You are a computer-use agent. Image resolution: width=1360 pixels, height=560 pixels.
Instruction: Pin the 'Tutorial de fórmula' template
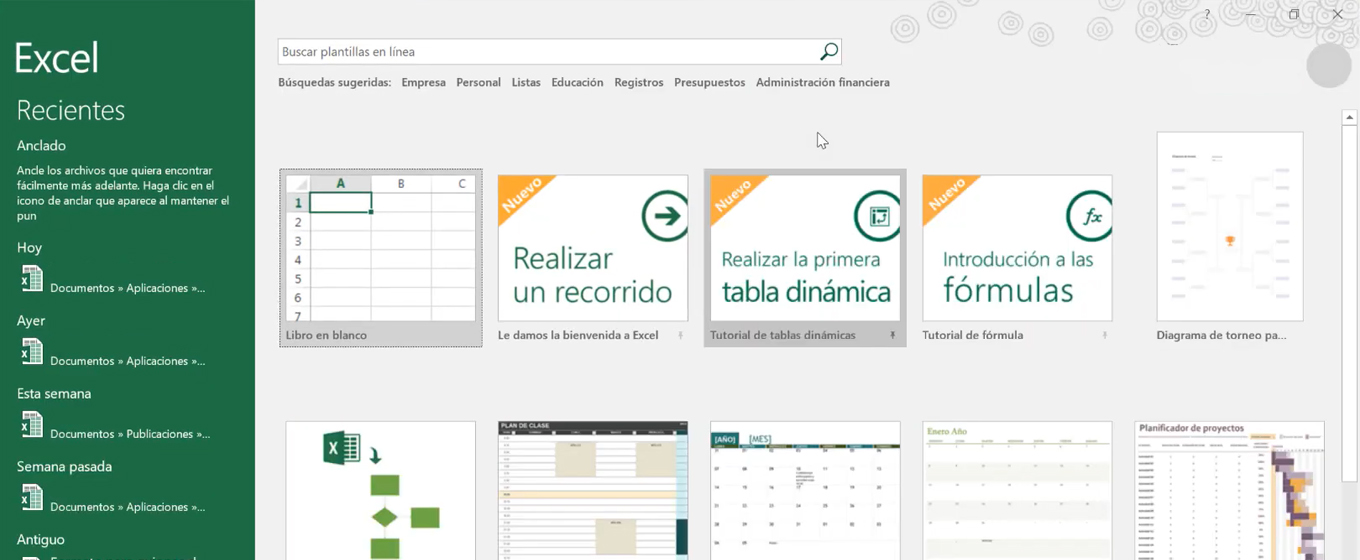(x=1105, y=336)
